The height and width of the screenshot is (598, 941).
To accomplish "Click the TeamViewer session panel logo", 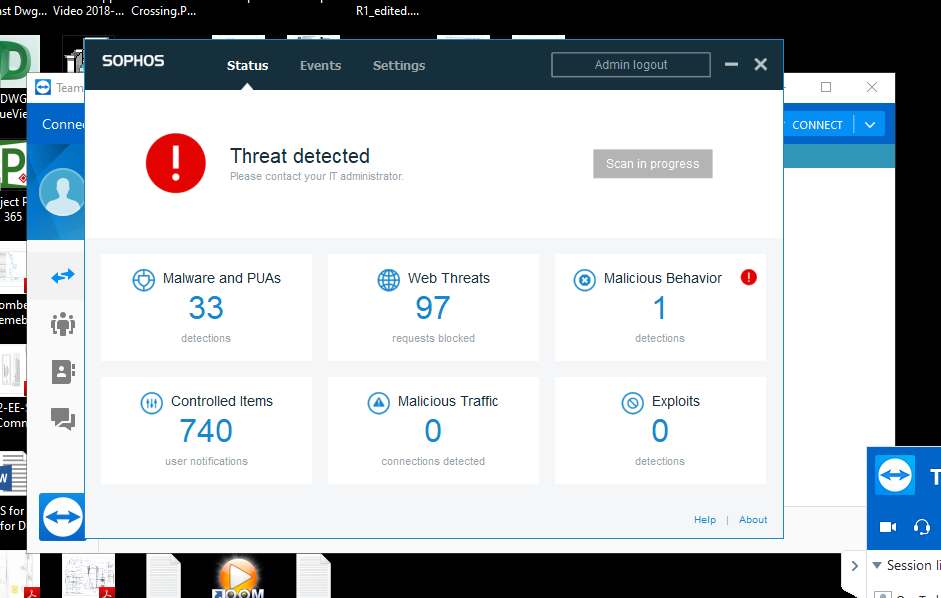I will (895, 475).
